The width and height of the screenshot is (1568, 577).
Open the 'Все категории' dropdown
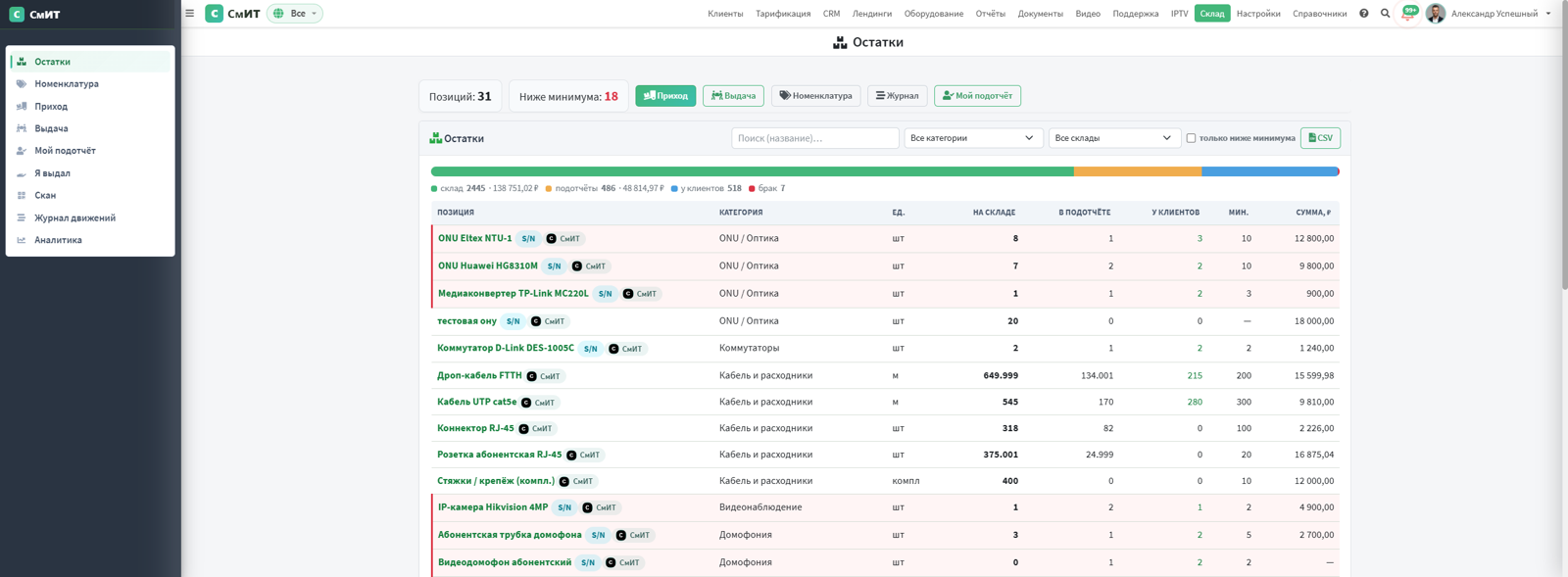point(971,138)
